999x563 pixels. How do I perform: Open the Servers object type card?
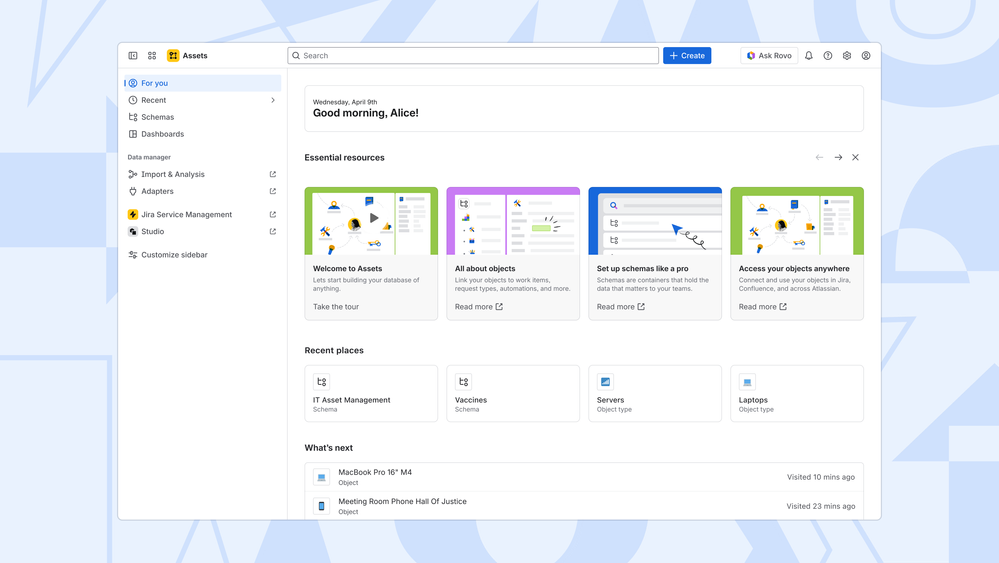[655, 393]
